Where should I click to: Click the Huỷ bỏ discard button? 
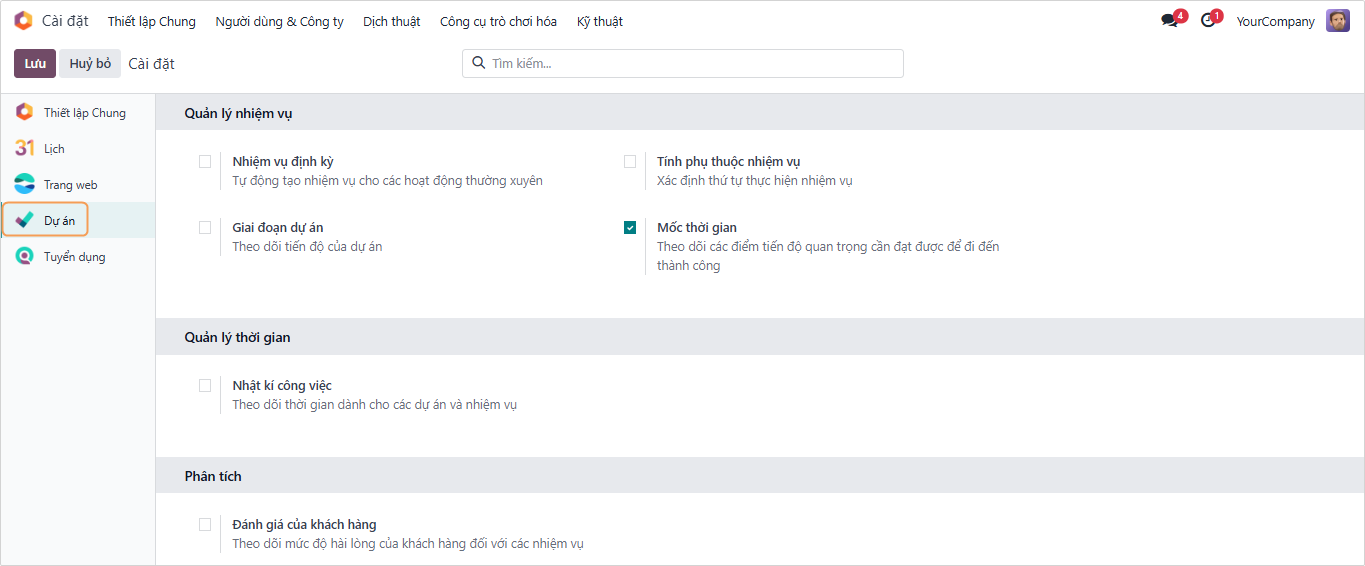(x=90, y=63)
